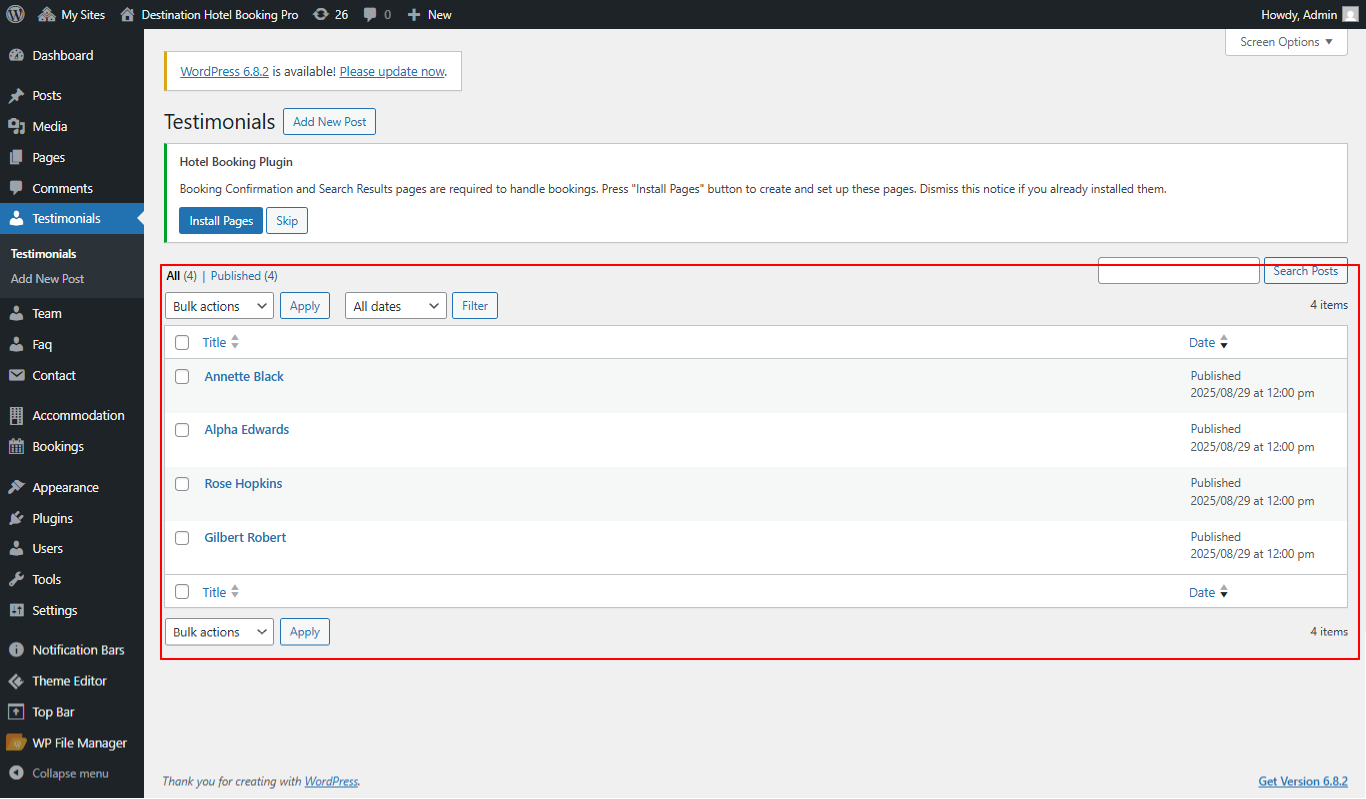Open WordPress link in footer
The width and height of the screenshot is (1366, 799).
pyautogui.click(x=331, y=781)
